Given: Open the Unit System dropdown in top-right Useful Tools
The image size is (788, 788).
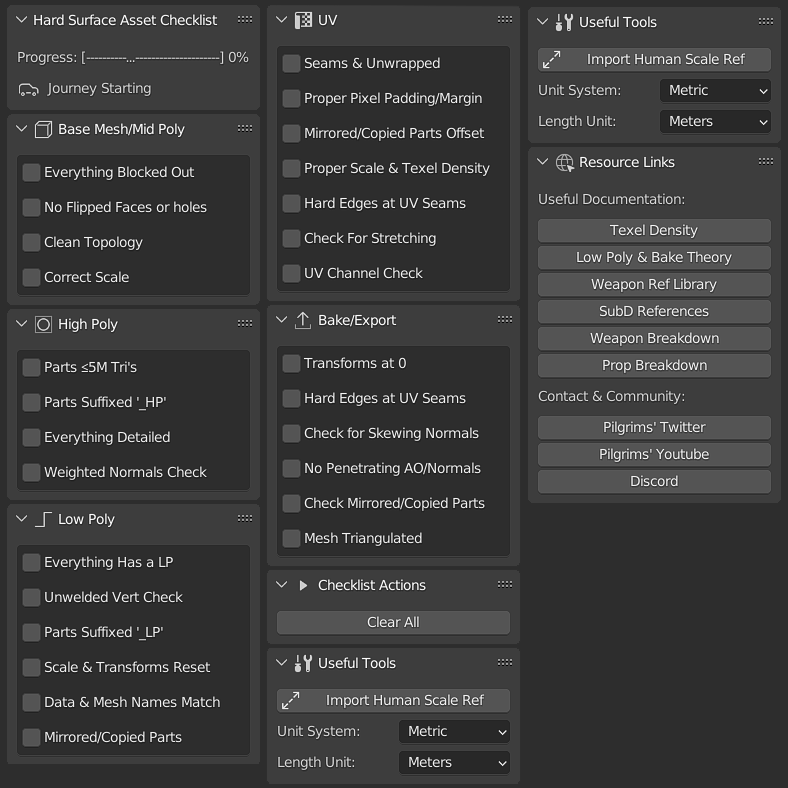Looking at the screenshot, I should click(715, 90).
